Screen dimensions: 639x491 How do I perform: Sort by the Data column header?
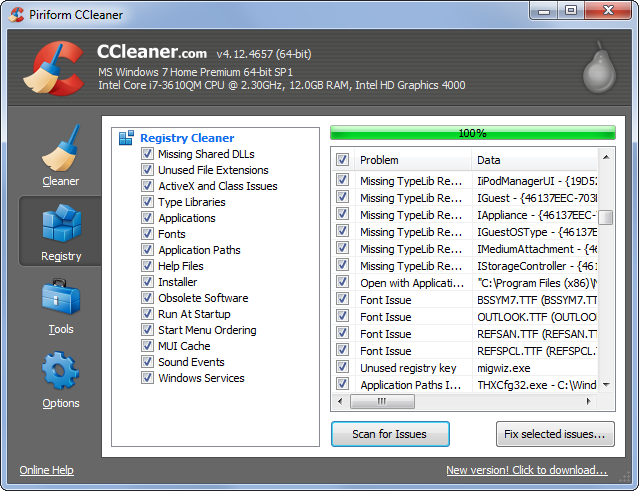(535, 160)
